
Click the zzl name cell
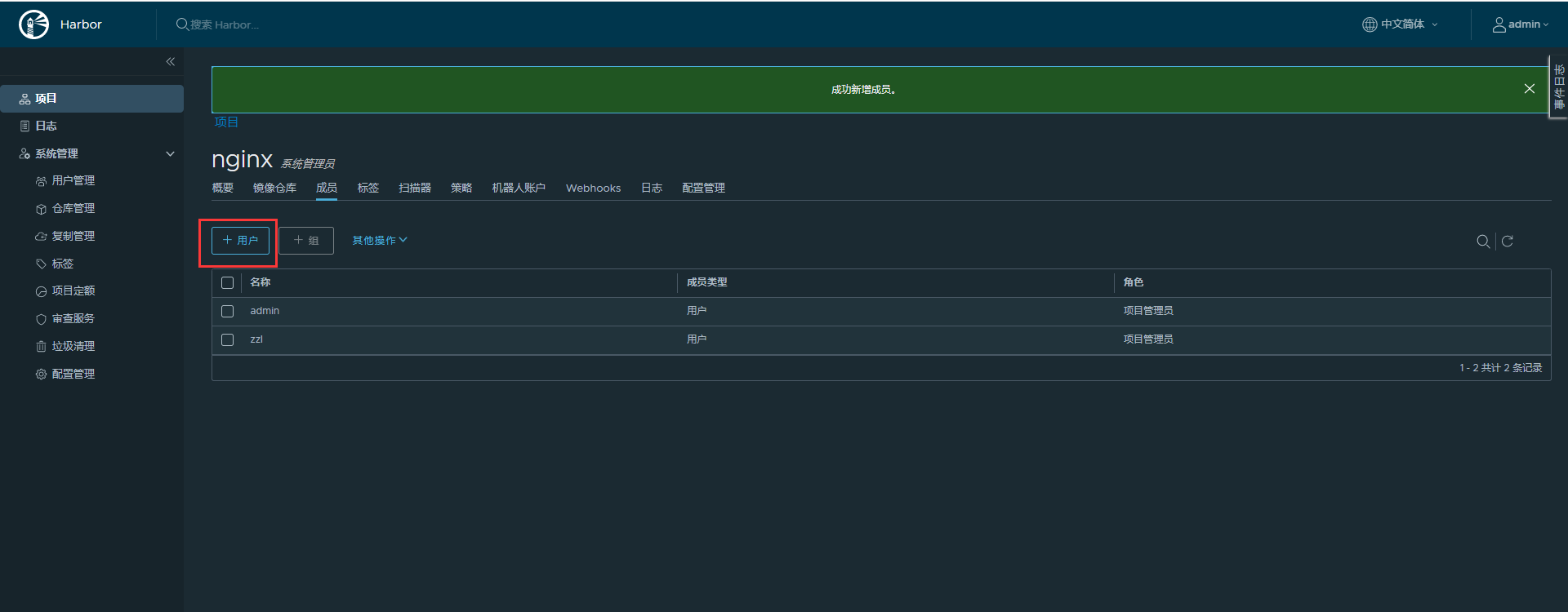click(x=256, y=339)
